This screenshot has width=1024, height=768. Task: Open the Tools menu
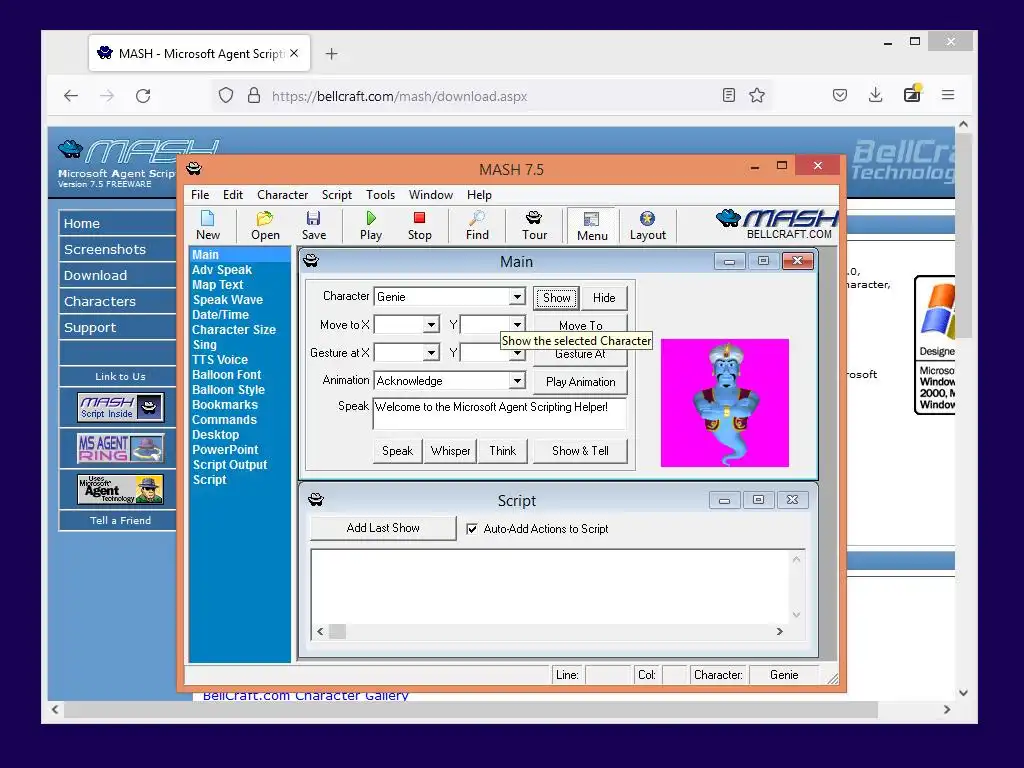click(x=380, y=195)
